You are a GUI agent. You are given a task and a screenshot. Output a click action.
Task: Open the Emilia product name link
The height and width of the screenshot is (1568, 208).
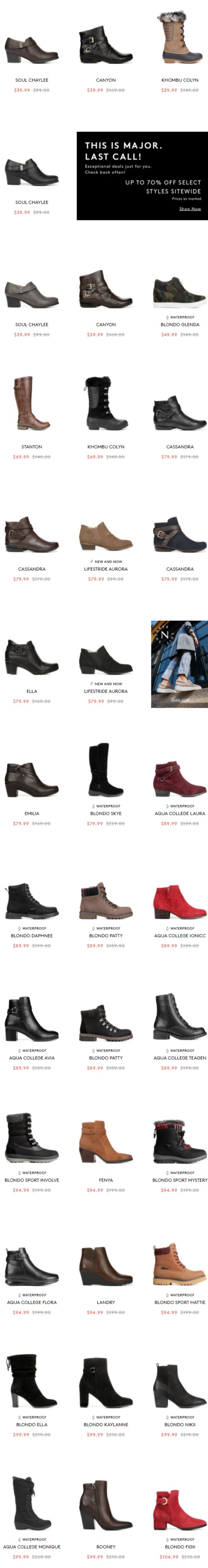click(x=32, y=813)
